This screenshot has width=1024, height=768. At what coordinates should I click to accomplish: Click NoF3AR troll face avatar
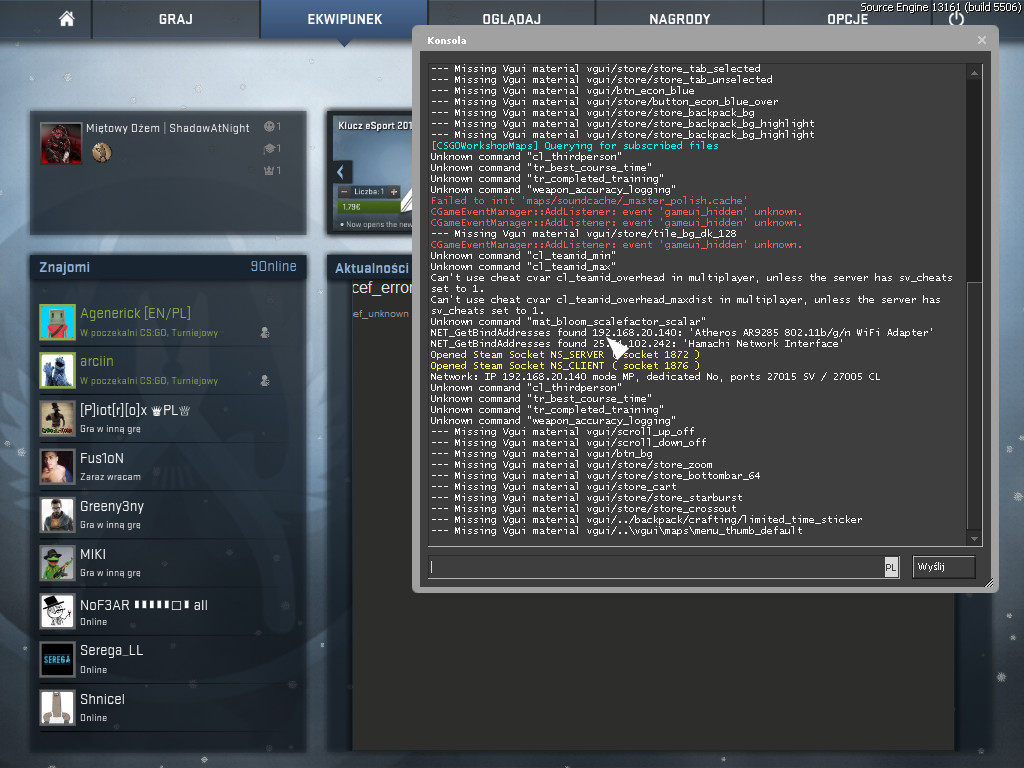[57, 611]
